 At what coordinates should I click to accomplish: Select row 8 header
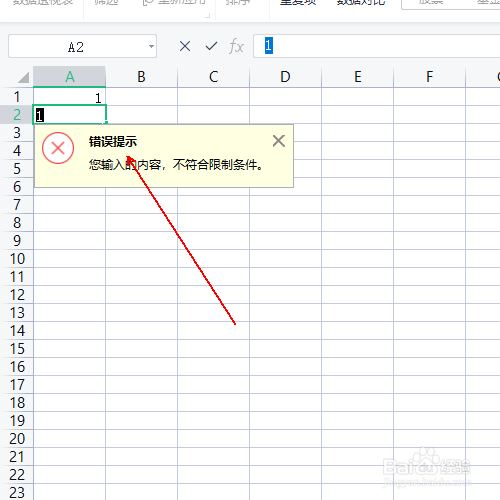click(17, 223)
